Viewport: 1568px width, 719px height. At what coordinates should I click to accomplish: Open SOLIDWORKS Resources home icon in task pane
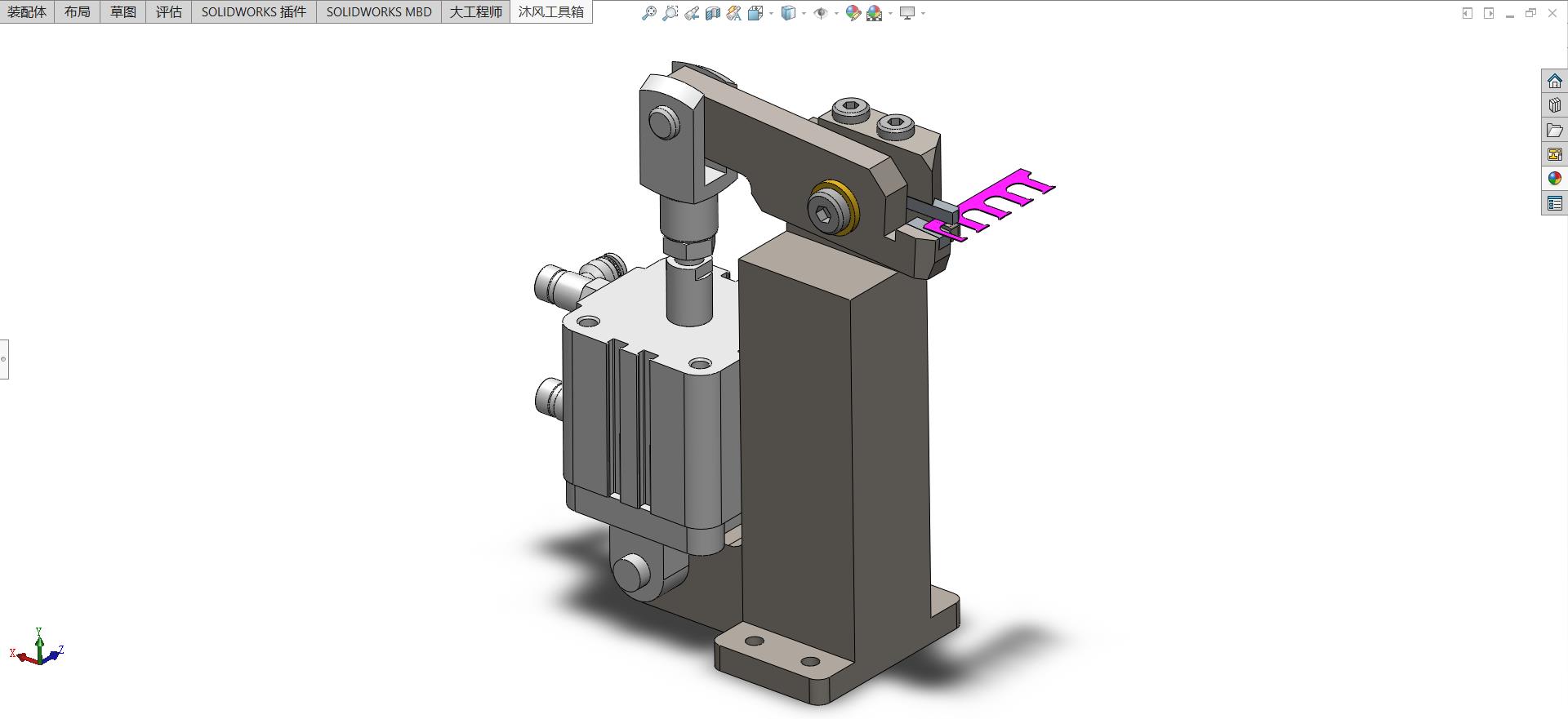1555,81
